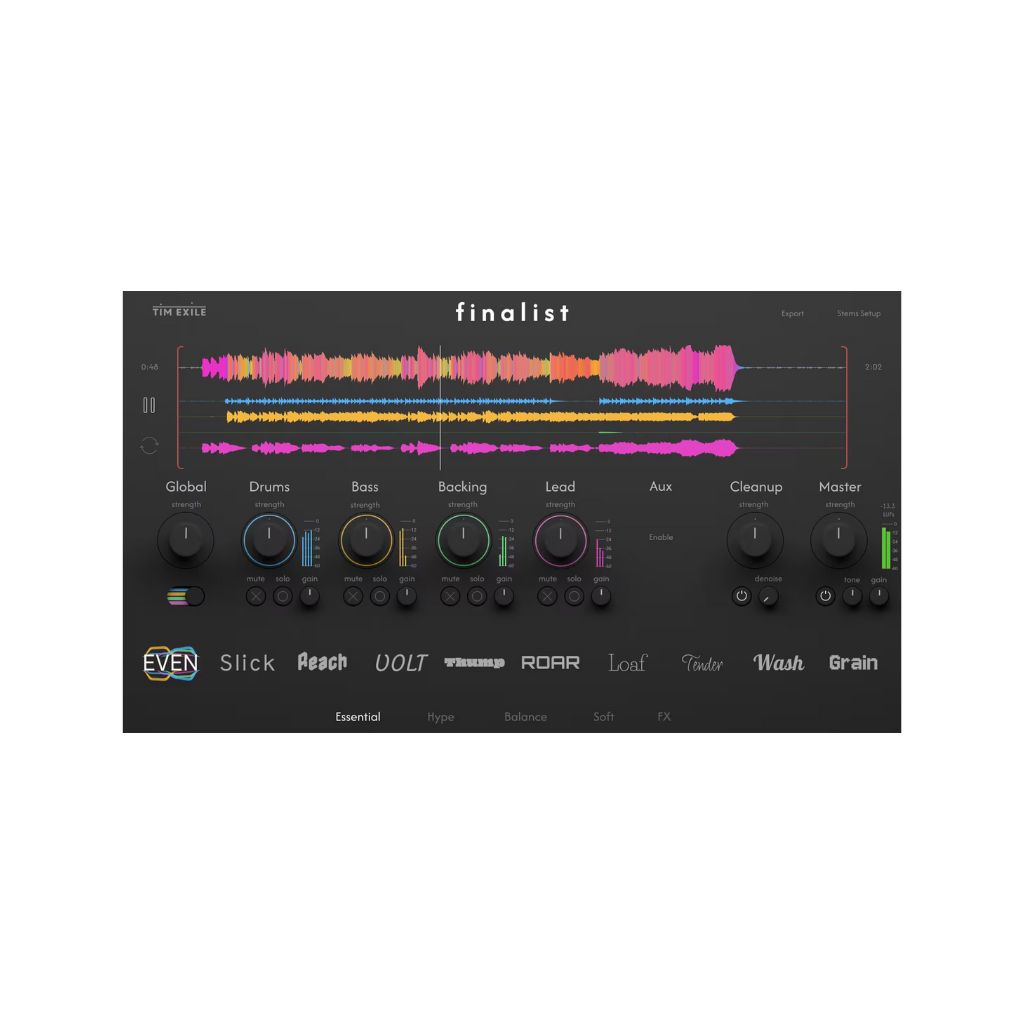Click the 0:48 start time label
The image size is (1024, 1024).
tap(150, 367)
